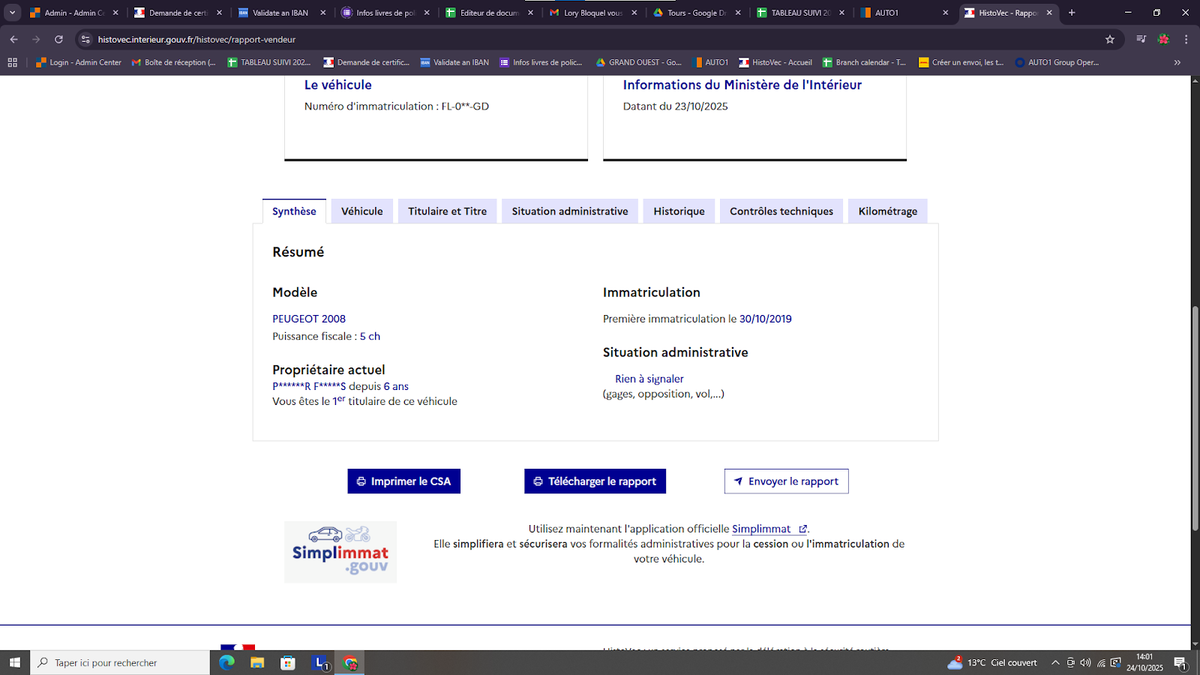Click the address bar URL field
This screenshot has width=1200, height=675.
pyautogui.click(x=590, y=39)
